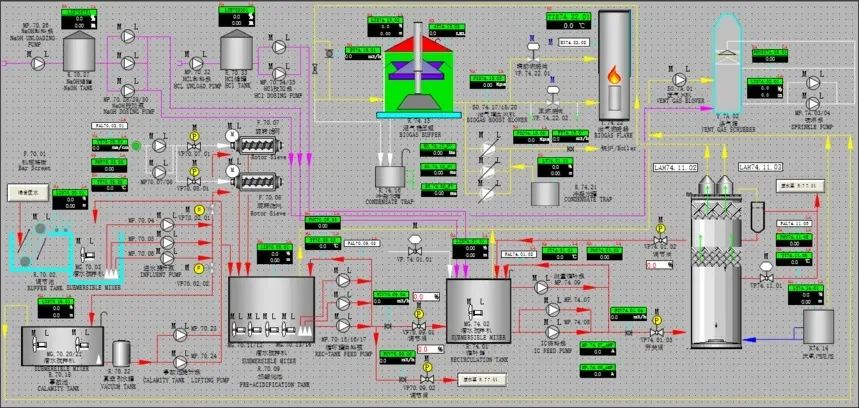Click the LAH74.11.03 alarm label
The width and height of the screenshot is (859, 408).
pyautogui.click(x=760, y=166)
